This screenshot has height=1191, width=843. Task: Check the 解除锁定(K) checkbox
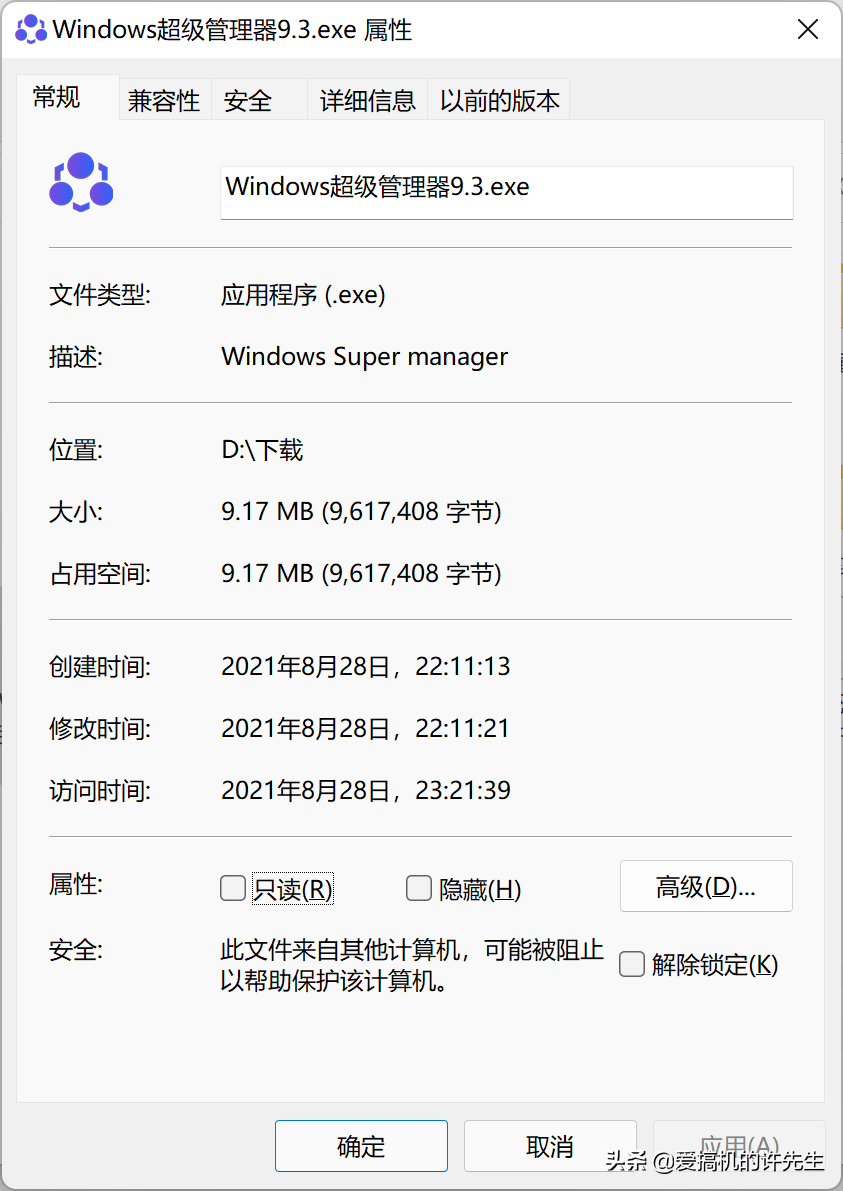631,964
